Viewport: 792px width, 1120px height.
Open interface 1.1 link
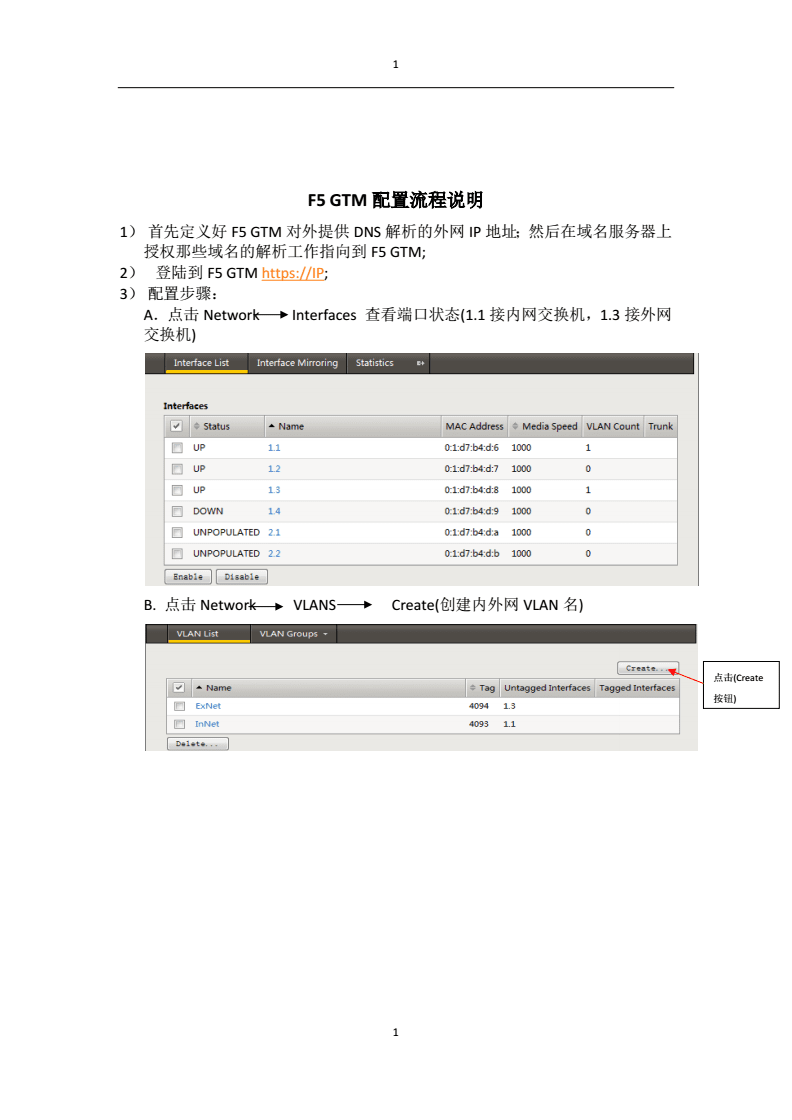274,448
